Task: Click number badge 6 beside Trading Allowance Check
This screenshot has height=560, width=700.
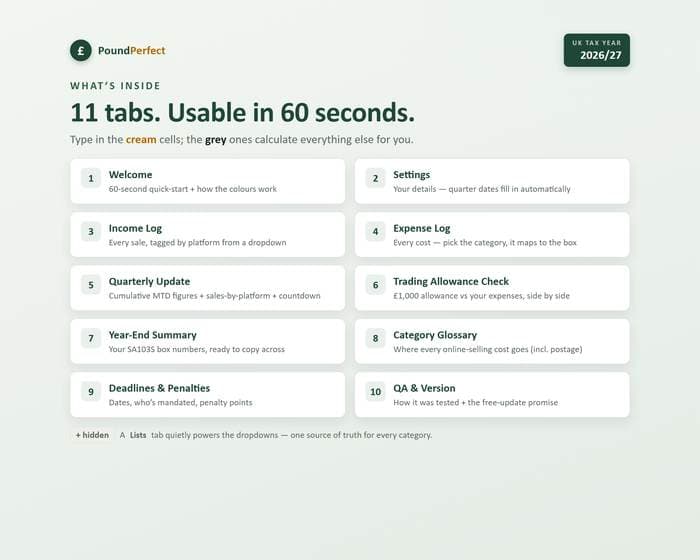Action: click(x=375, y=285)
